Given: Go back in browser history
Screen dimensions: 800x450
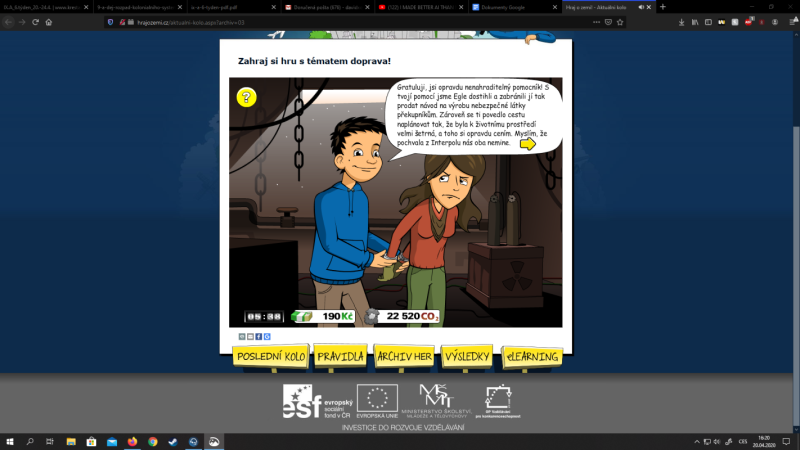Looking at the screenshot, I should [8, 22].
